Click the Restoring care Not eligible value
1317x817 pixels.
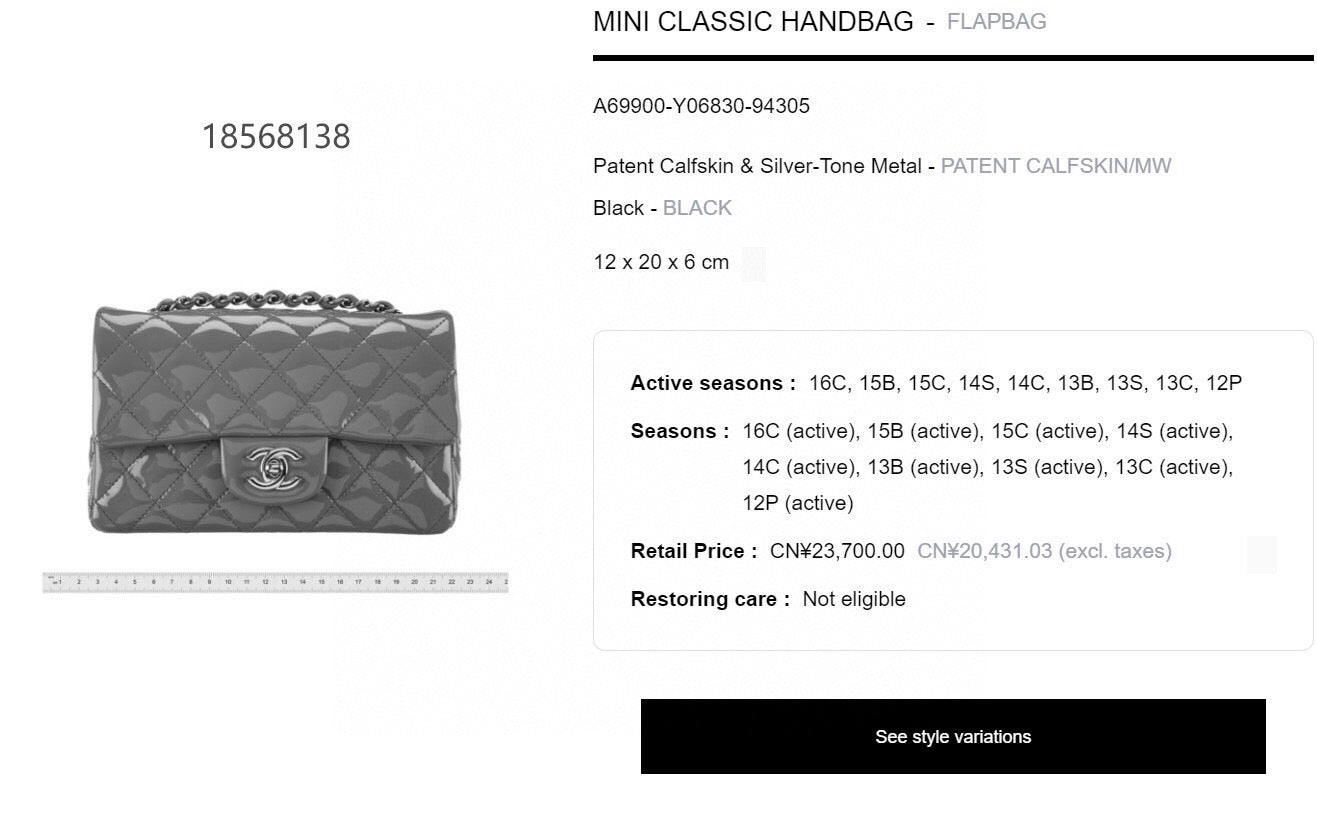(x=854, y=599)
